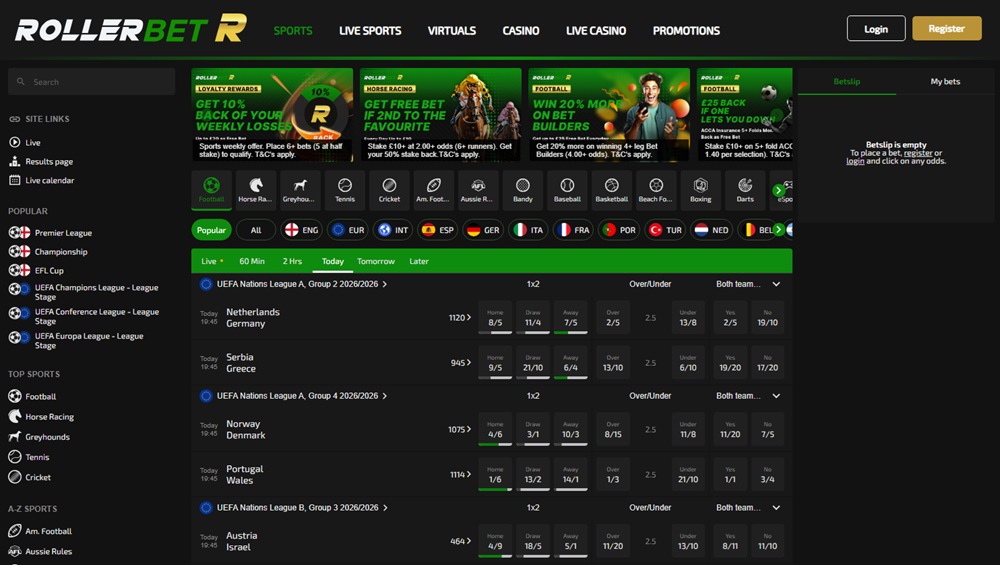Open Results page icon link
1000x565 pixels.
15,161
